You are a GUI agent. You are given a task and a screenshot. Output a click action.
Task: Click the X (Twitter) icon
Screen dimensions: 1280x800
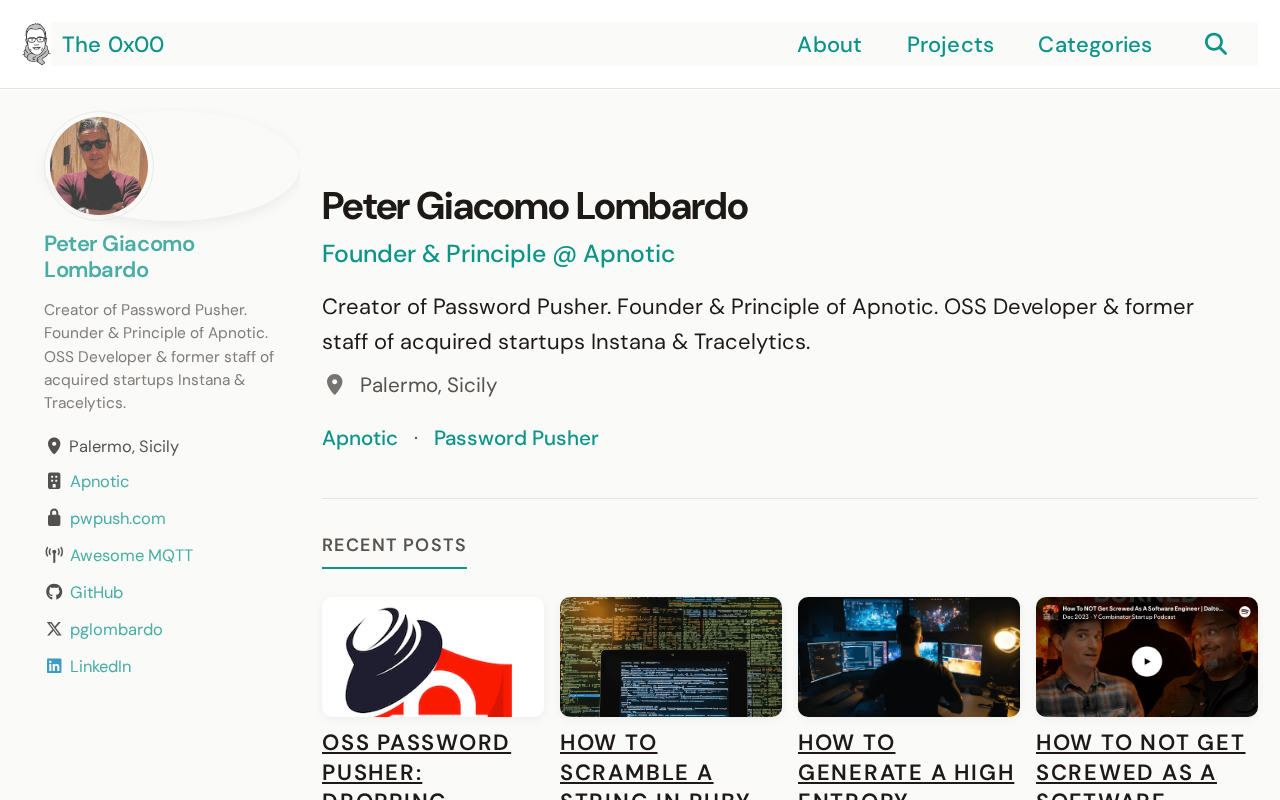coord(54,629)
